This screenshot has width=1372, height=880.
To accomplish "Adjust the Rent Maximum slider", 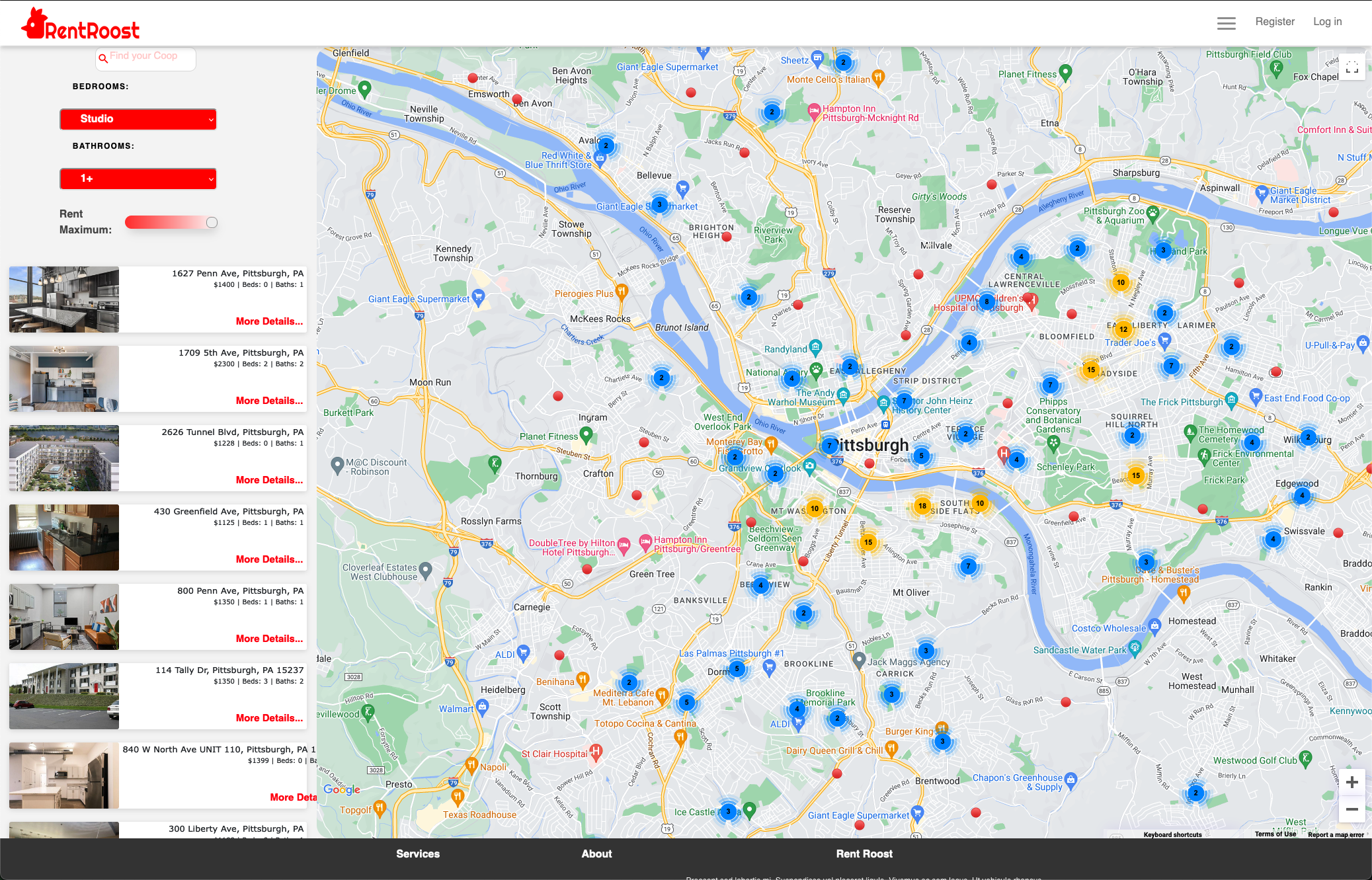I will click(x=171, y=222).
